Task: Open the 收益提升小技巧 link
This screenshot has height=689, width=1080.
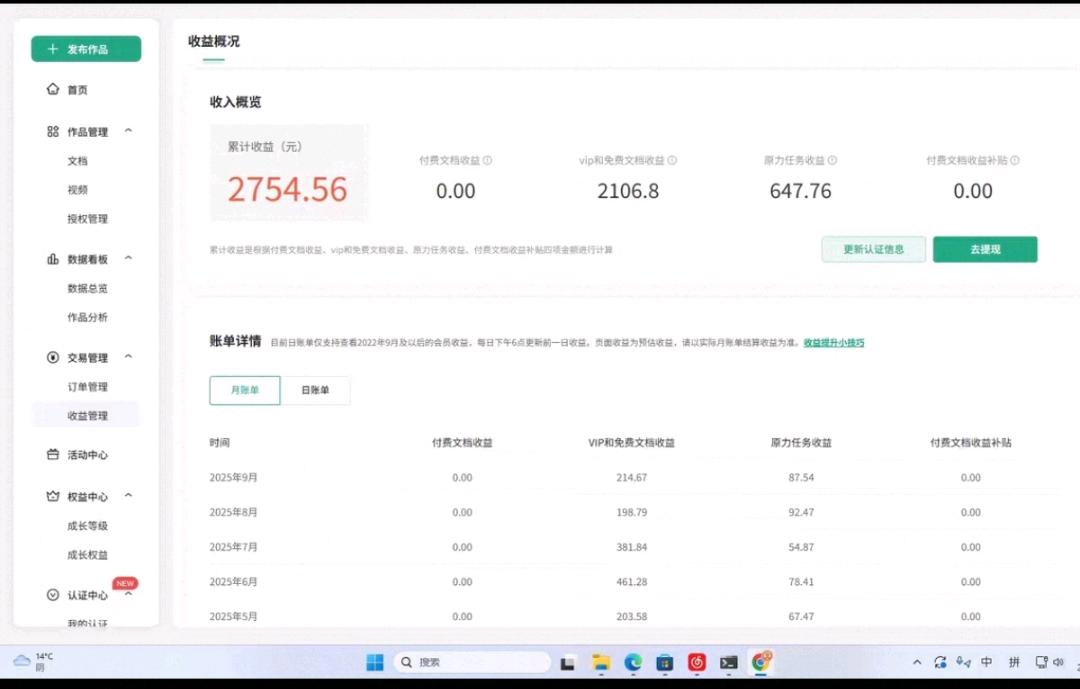Action: click(x=834, y=342)
